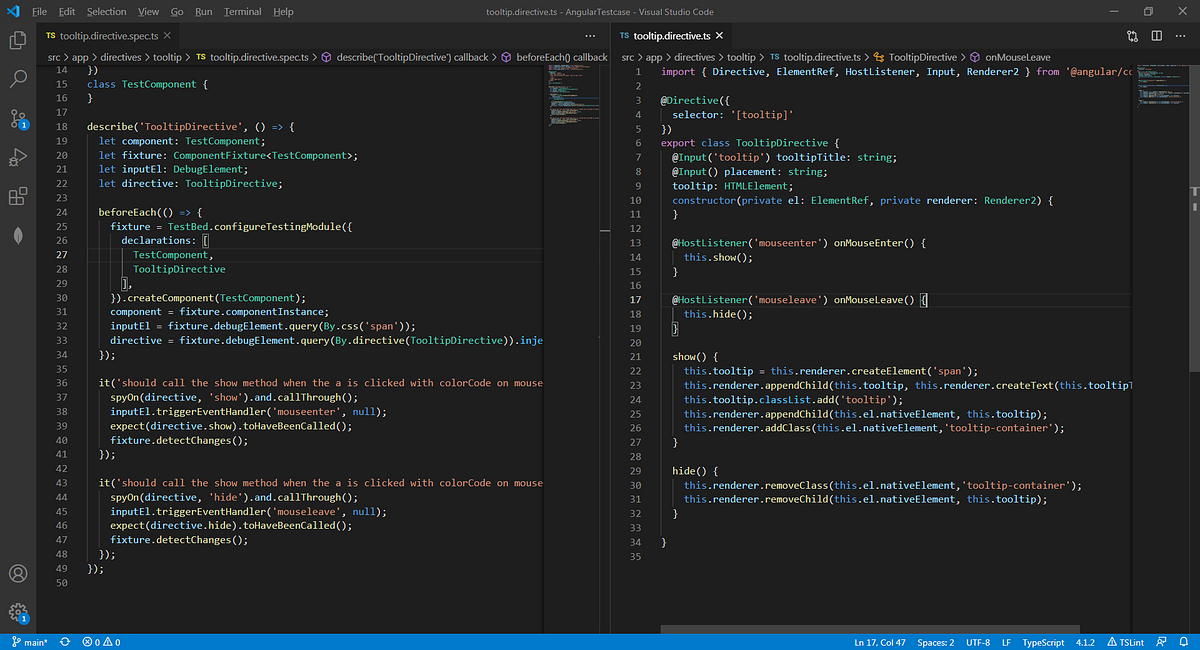Expand the TooltipDirective breadcrumb
1200x650 pixels.
point(922,58)
